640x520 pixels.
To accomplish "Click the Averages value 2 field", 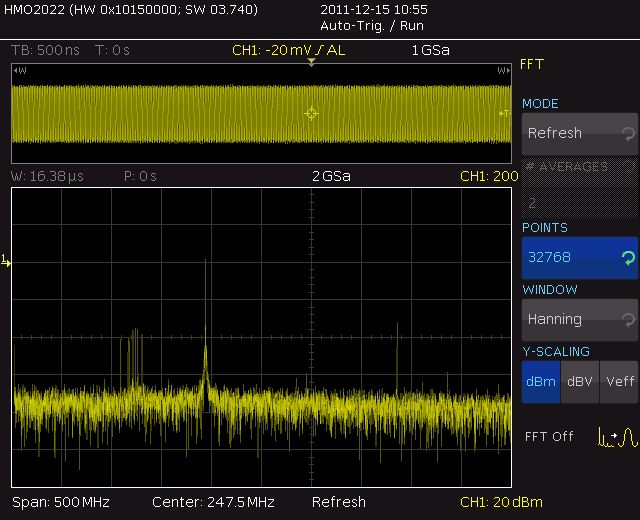I will (x=580, y=203).
